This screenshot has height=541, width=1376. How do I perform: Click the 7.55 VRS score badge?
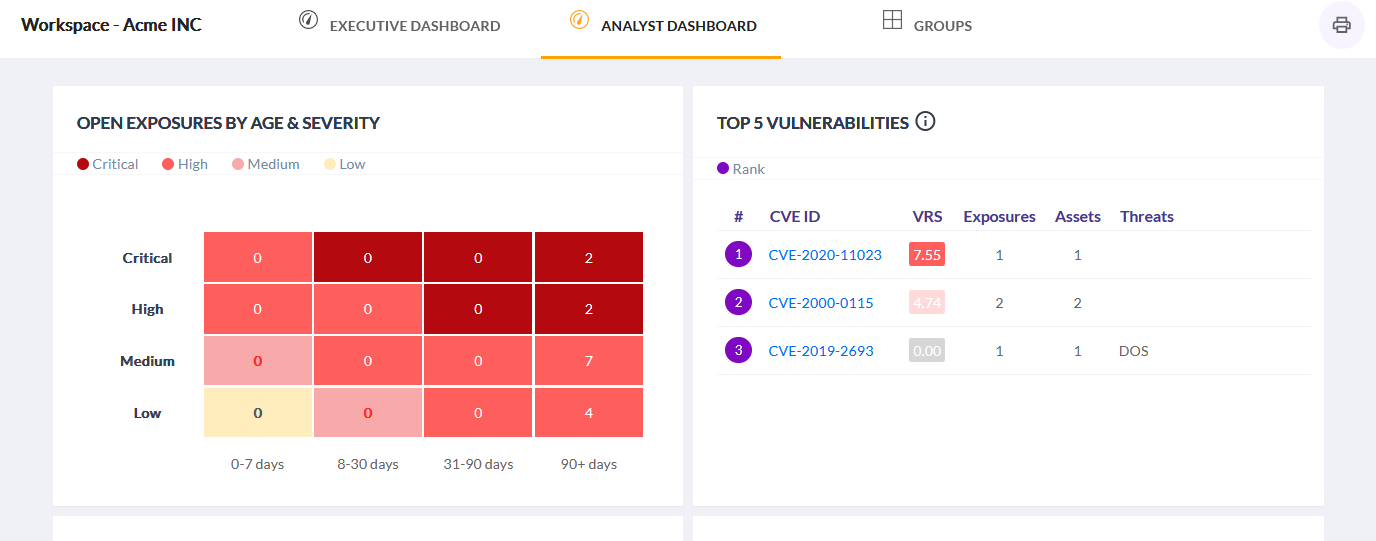click(x=927, y=255)
